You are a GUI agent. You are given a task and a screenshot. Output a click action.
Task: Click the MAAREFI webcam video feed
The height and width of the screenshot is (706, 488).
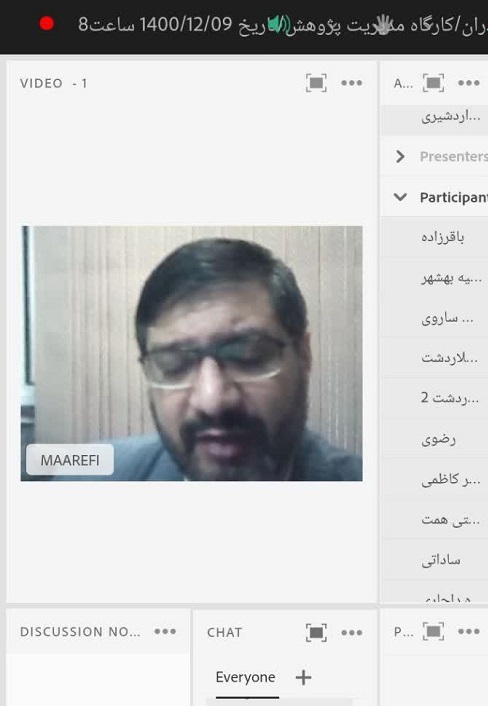point(192,353)
